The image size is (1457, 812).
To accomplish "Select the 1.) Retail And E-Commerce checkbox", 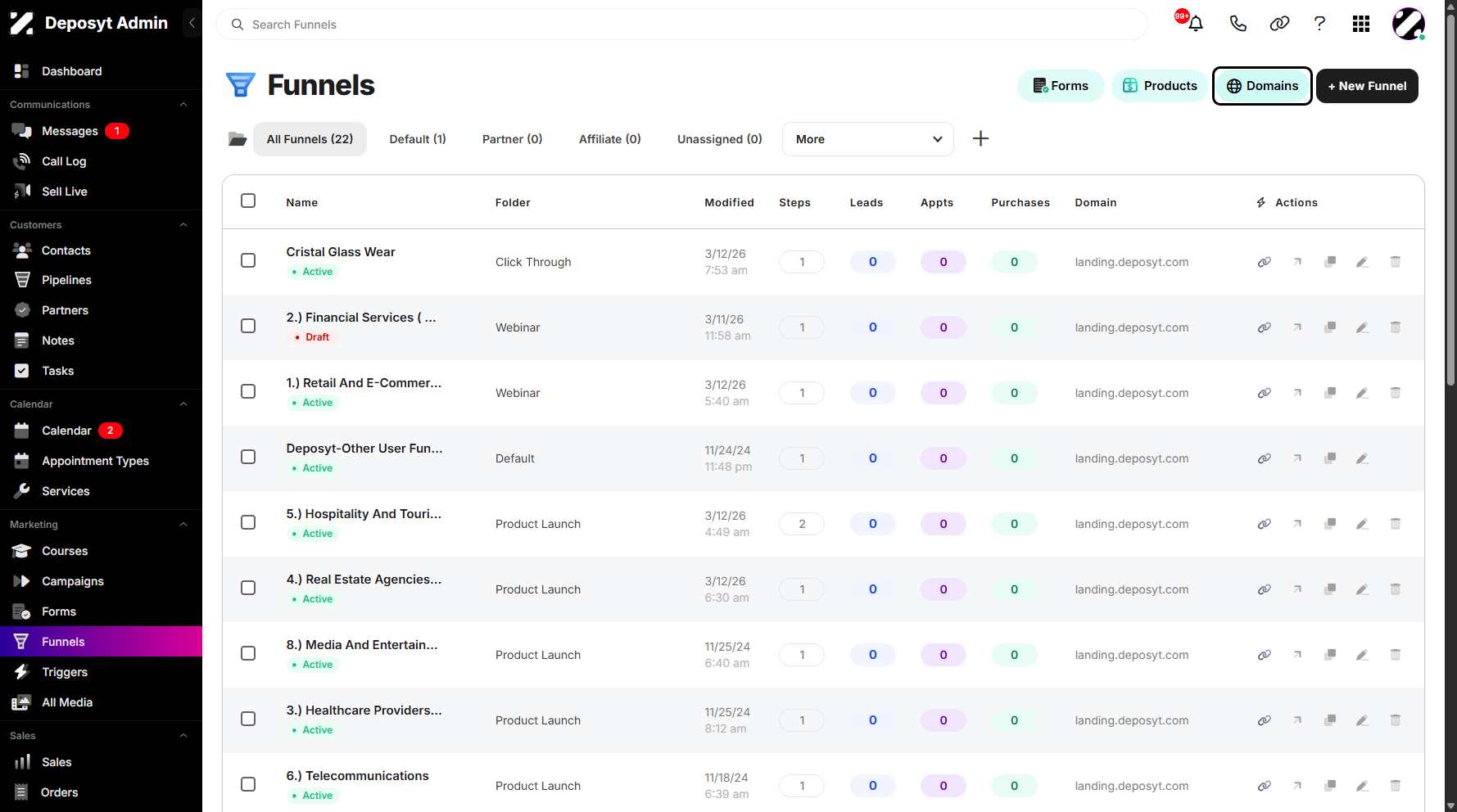I will pyautogui.click(x=248, y=391).
